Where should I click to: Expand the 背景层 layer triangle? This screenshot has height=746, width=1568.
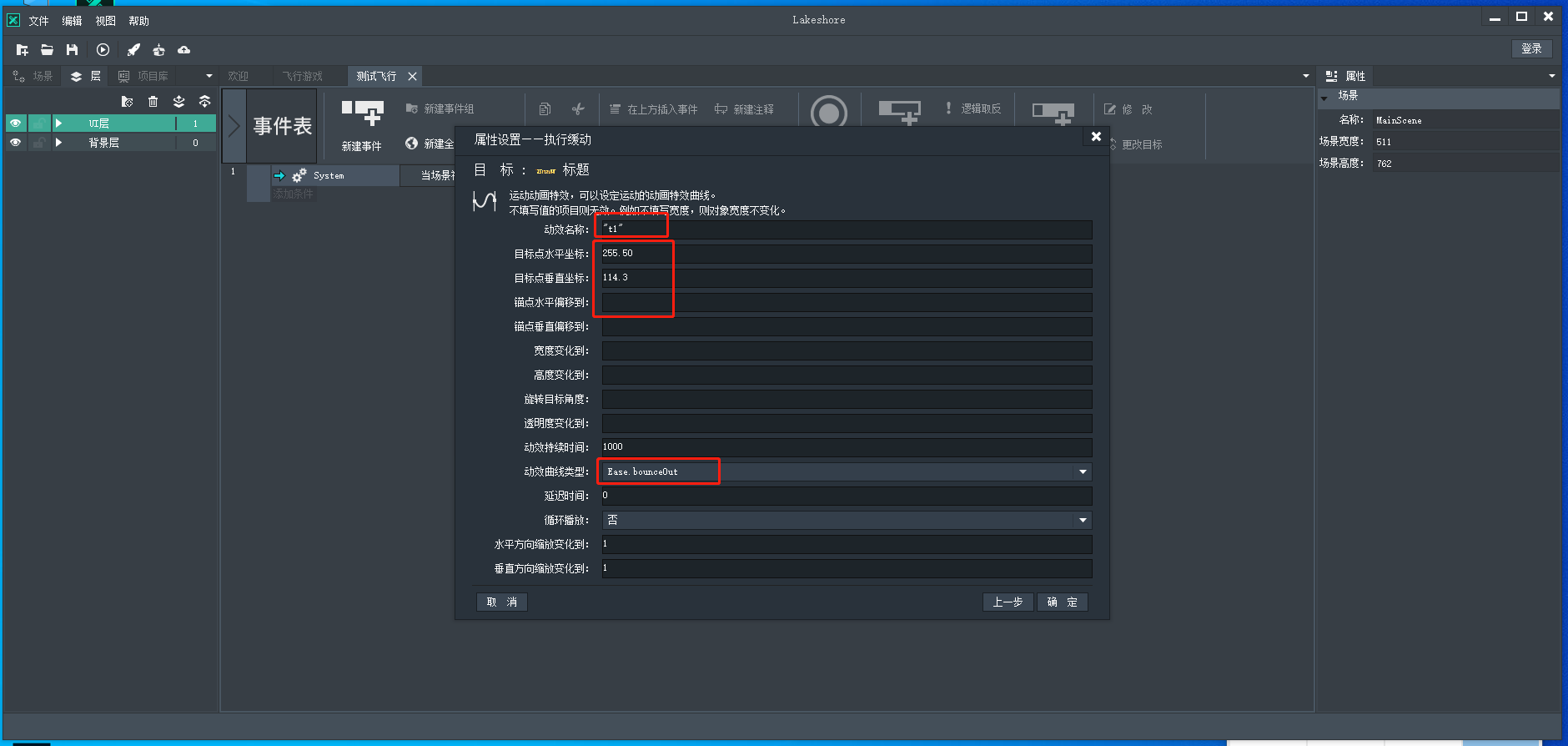58,143
